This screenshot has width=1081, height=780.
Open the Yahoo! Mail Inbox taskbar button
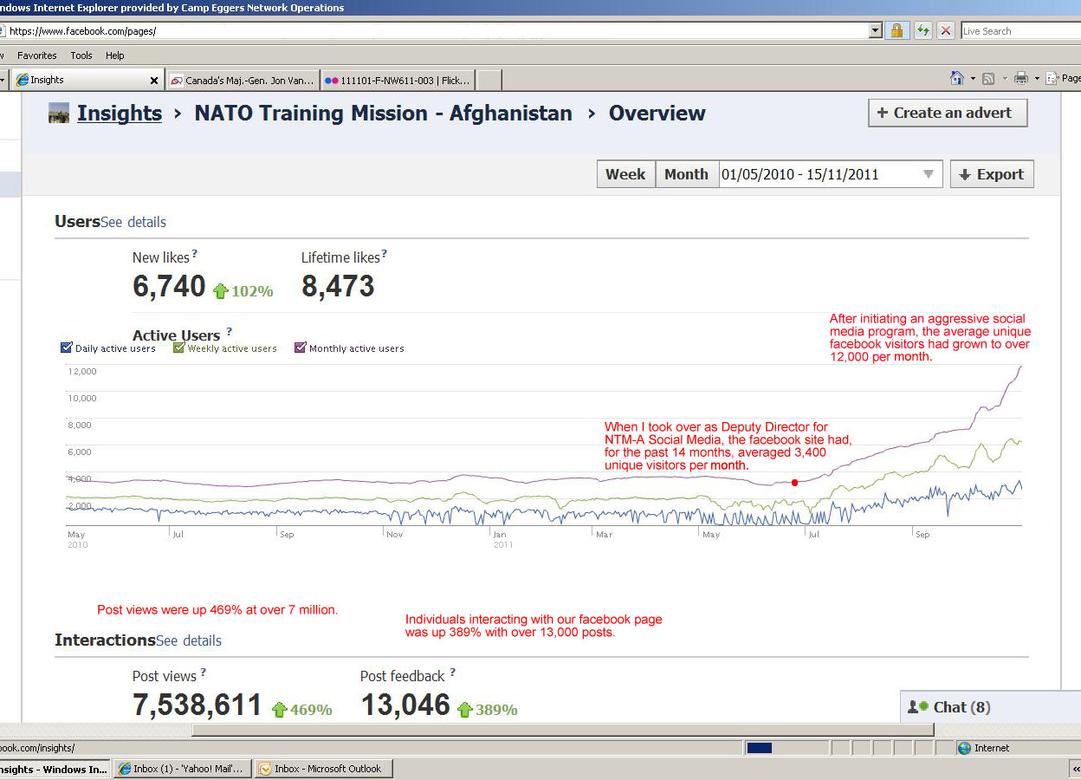pos(182,769)
